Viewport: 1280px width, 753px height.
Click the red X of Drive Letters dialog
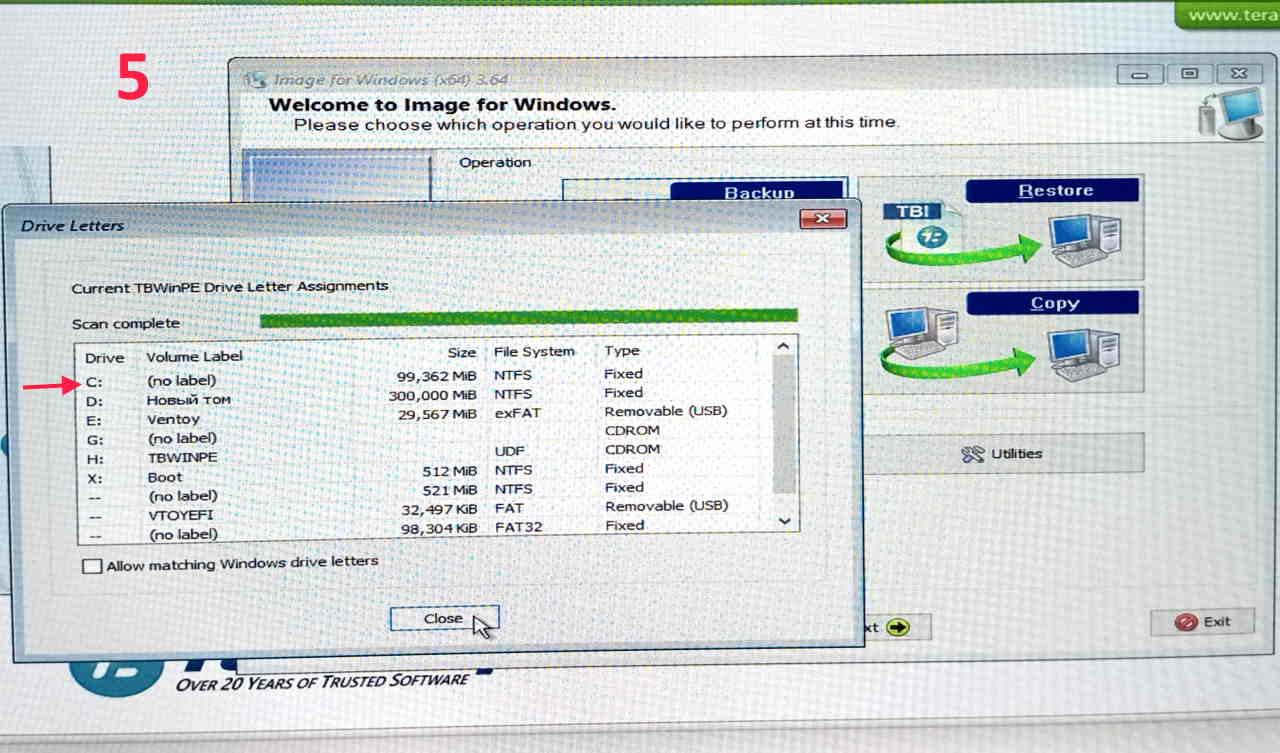[823, 218]
